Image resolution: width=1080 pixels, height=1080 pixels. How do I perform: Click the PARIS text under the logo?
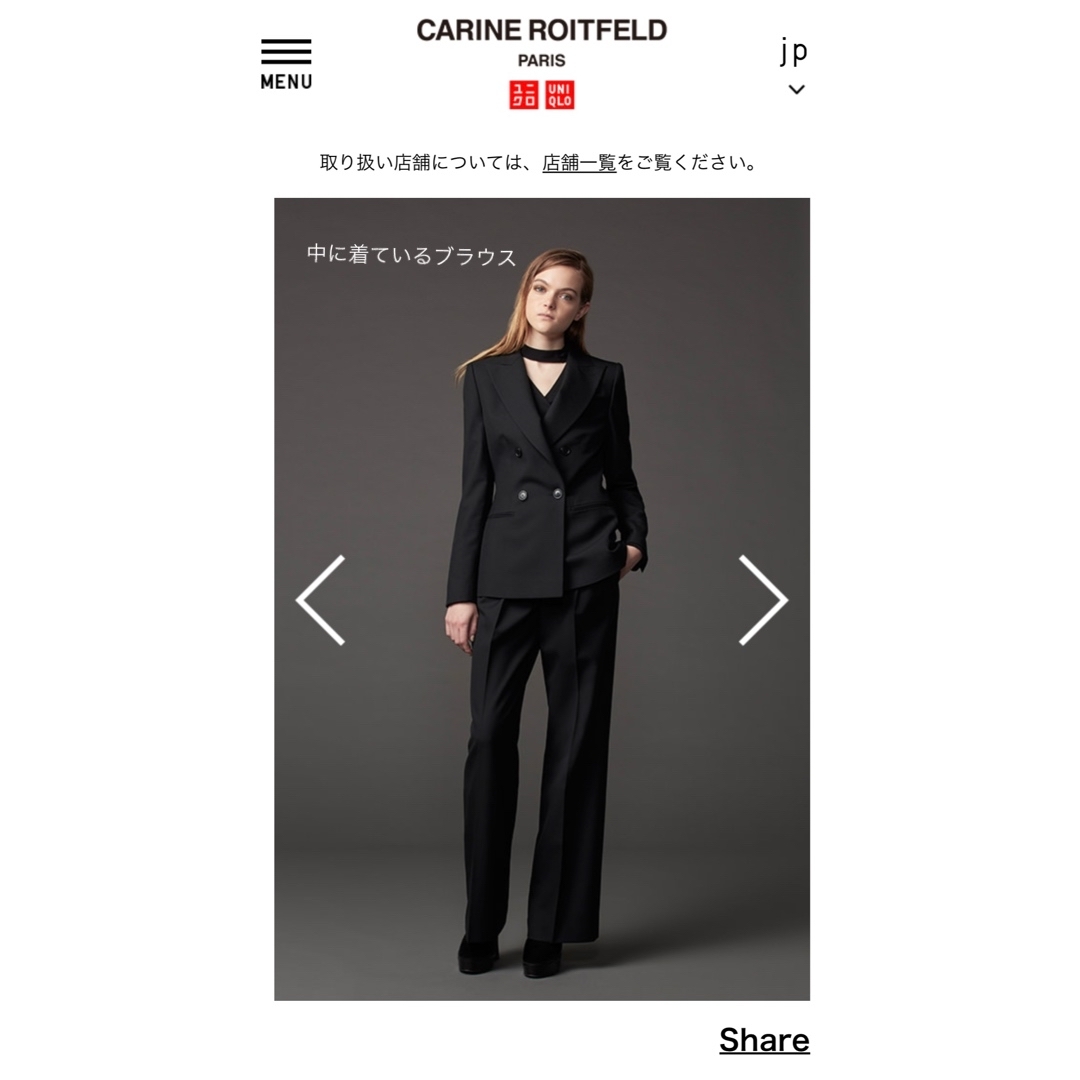coord(541,61)
